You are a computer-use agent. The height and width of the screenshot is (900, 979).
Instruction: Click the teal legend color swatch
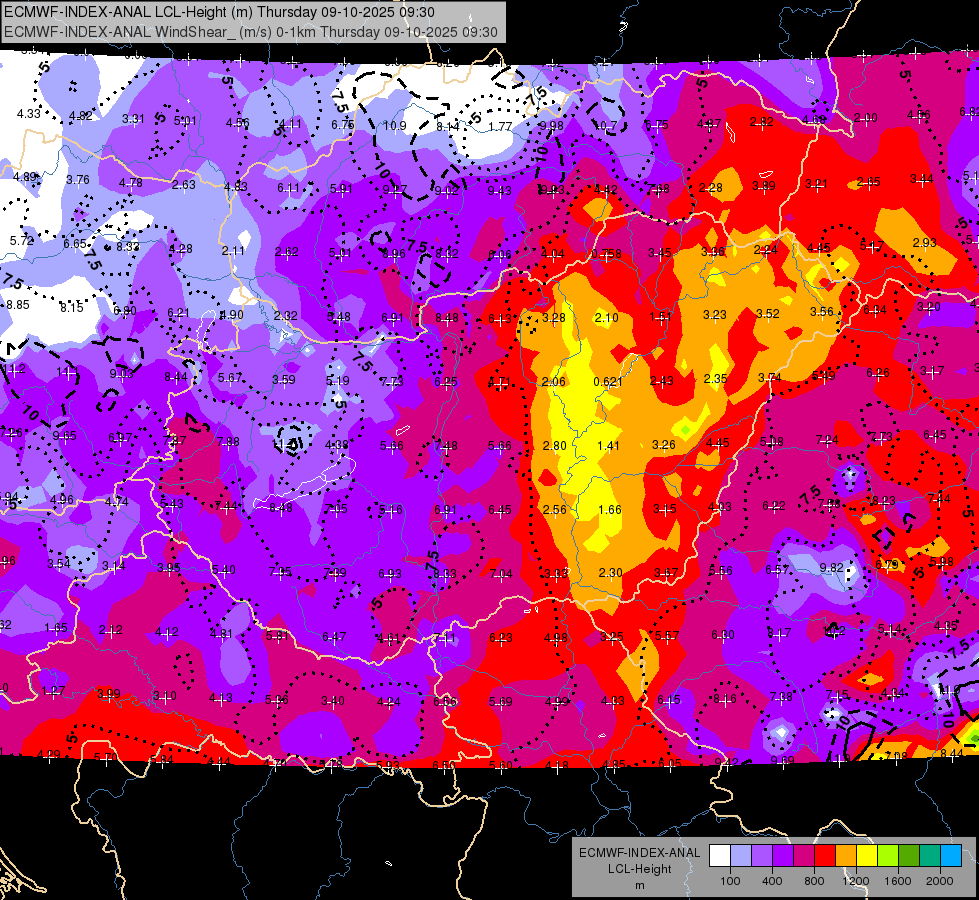click(x=930, y=855)
